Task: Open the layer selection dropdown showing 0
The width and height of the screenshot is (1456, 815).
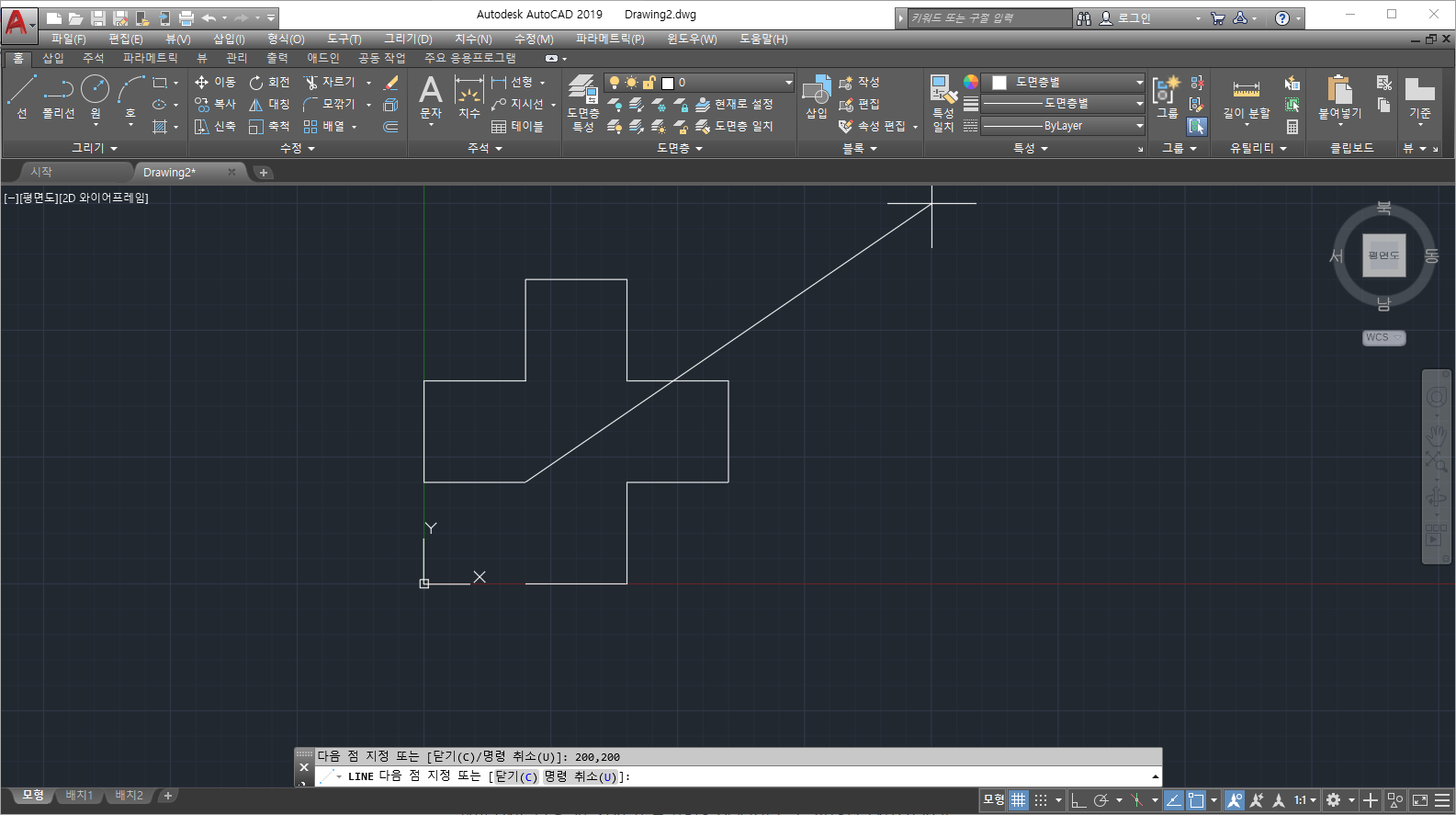Action: click(698, 82)
